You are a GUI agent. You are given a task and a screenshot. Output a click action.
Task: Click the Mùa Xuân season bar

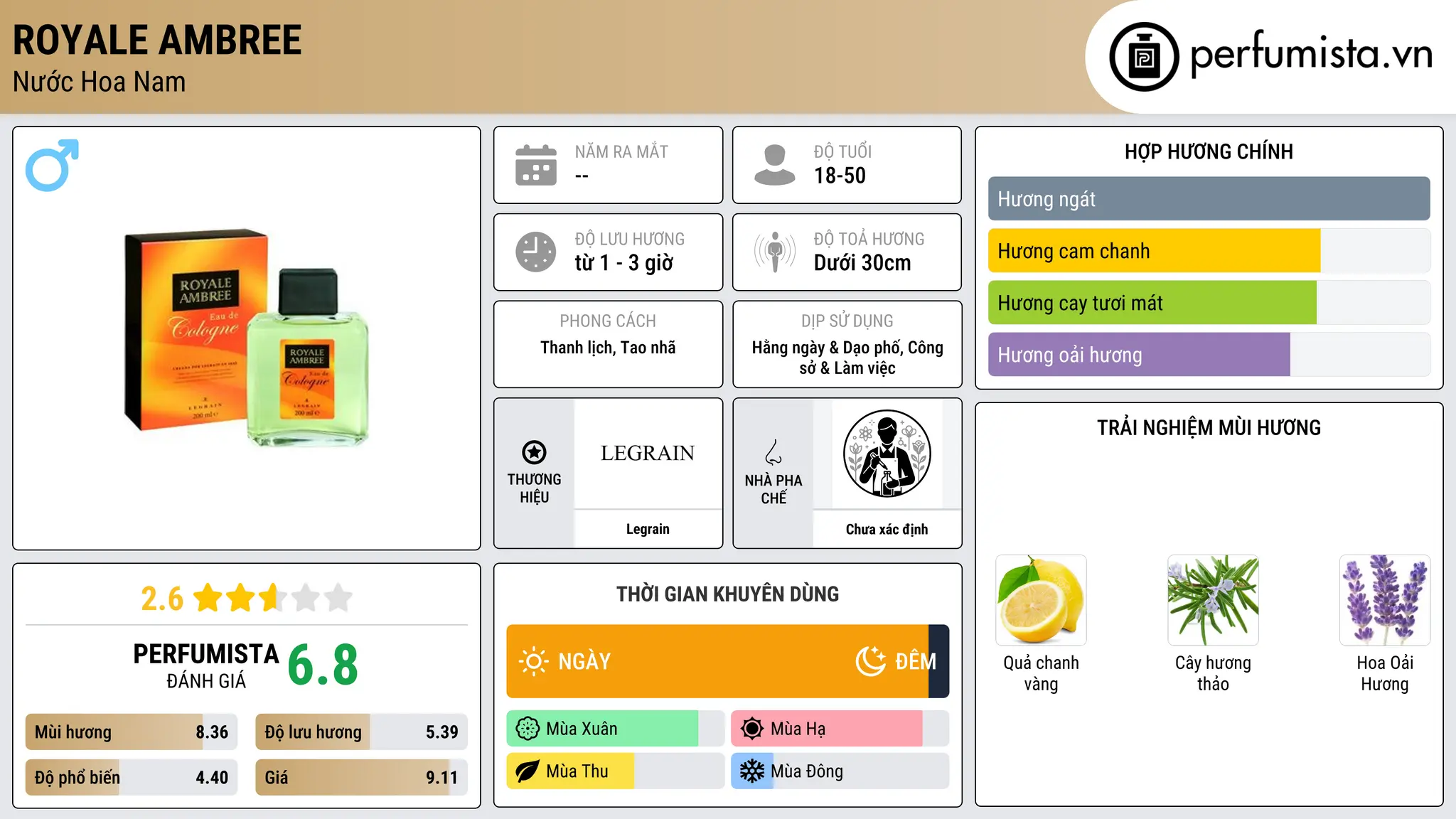point(616,729)
